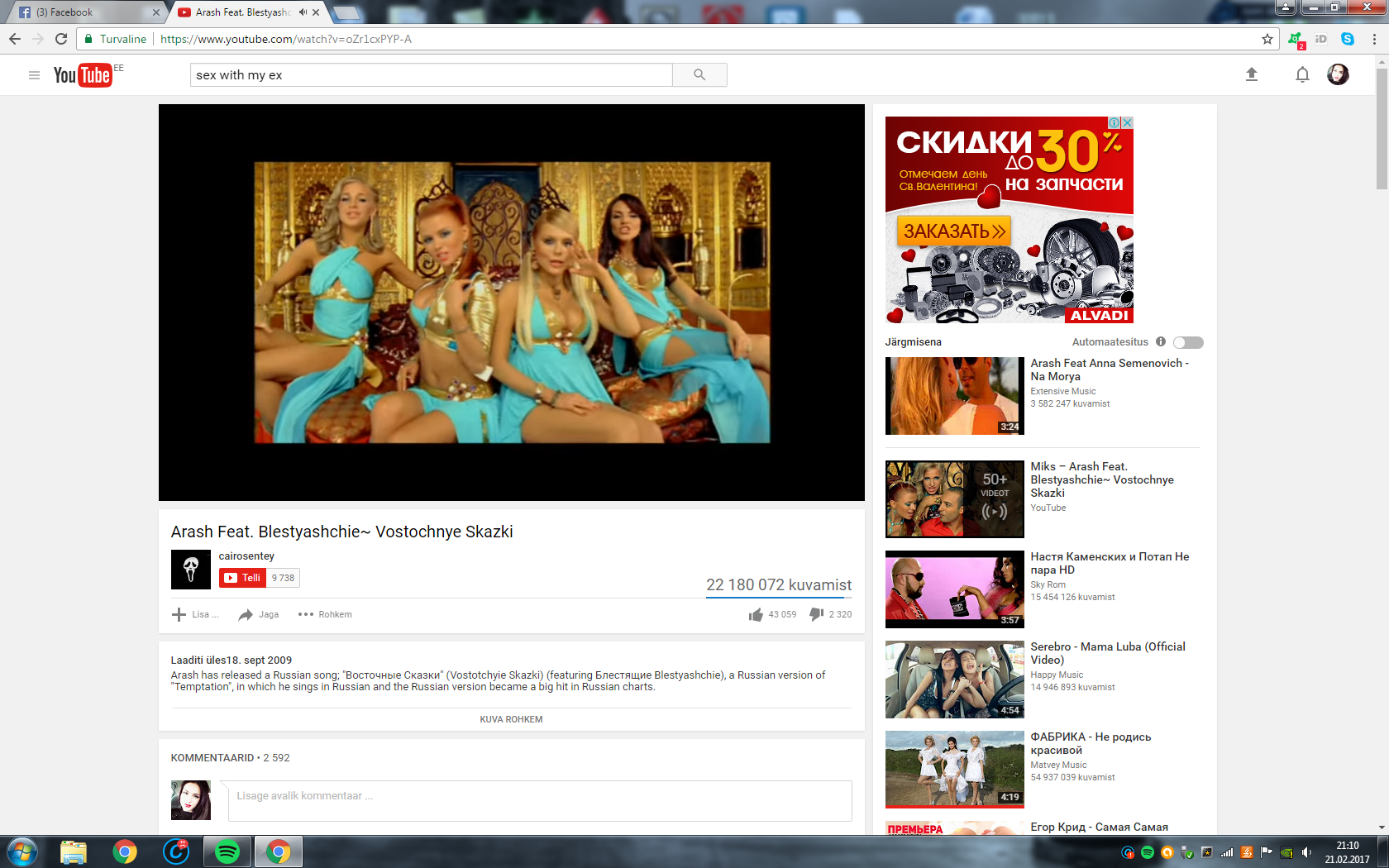The width and height of the screenshot is (1389, 868).
Task: Click the comment input box
Action: click(x=540, y=801)
